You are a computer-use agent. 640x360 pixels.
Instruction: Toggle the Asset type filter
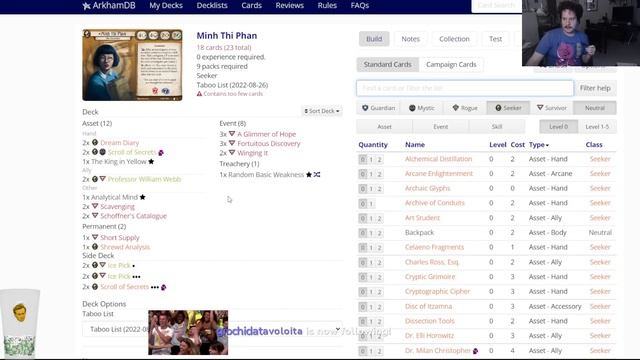[384, 127]
